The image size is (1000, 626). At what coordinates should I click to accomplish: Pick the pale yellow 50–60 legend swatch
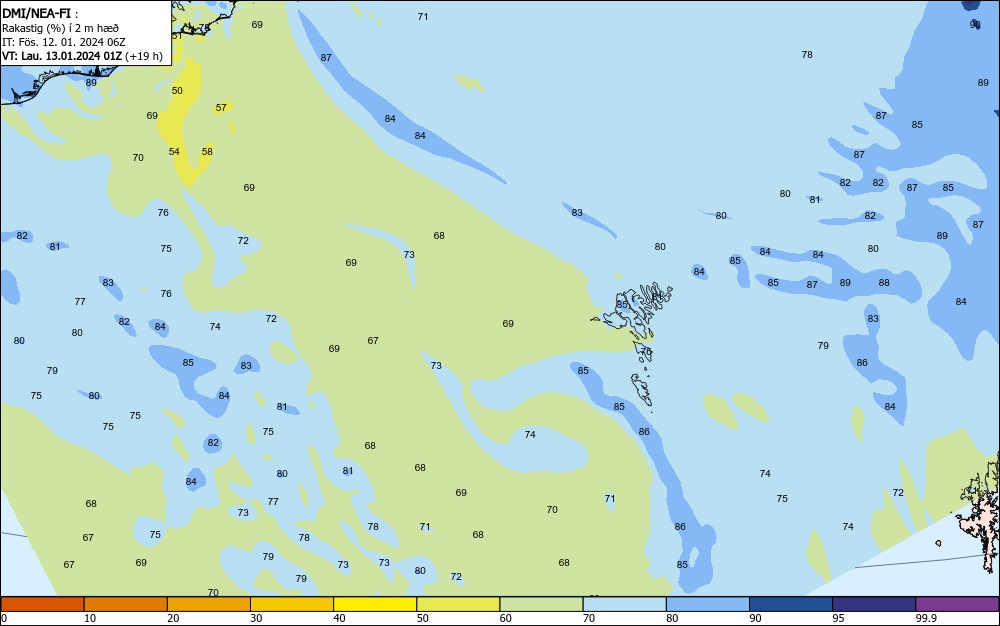458,604
